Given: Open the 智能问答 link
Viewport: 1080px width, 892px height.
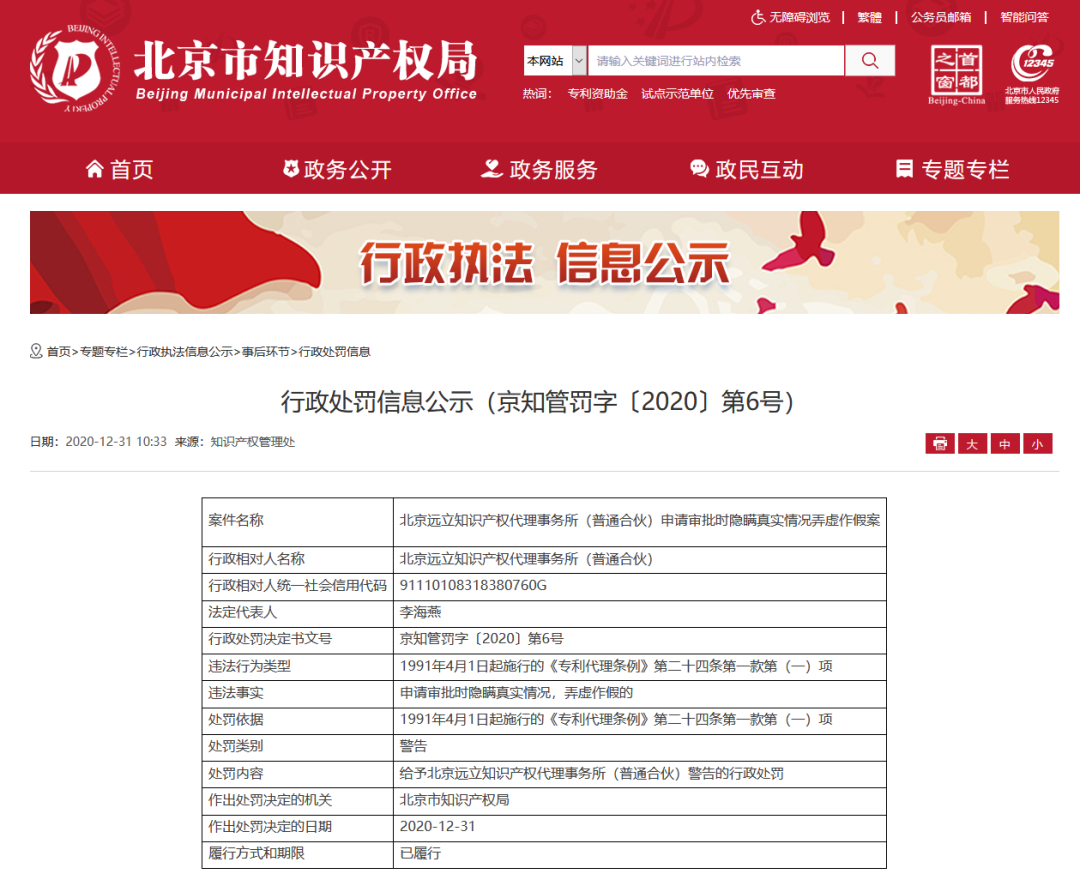Looking at the screenshot, I should (1024, 17).
